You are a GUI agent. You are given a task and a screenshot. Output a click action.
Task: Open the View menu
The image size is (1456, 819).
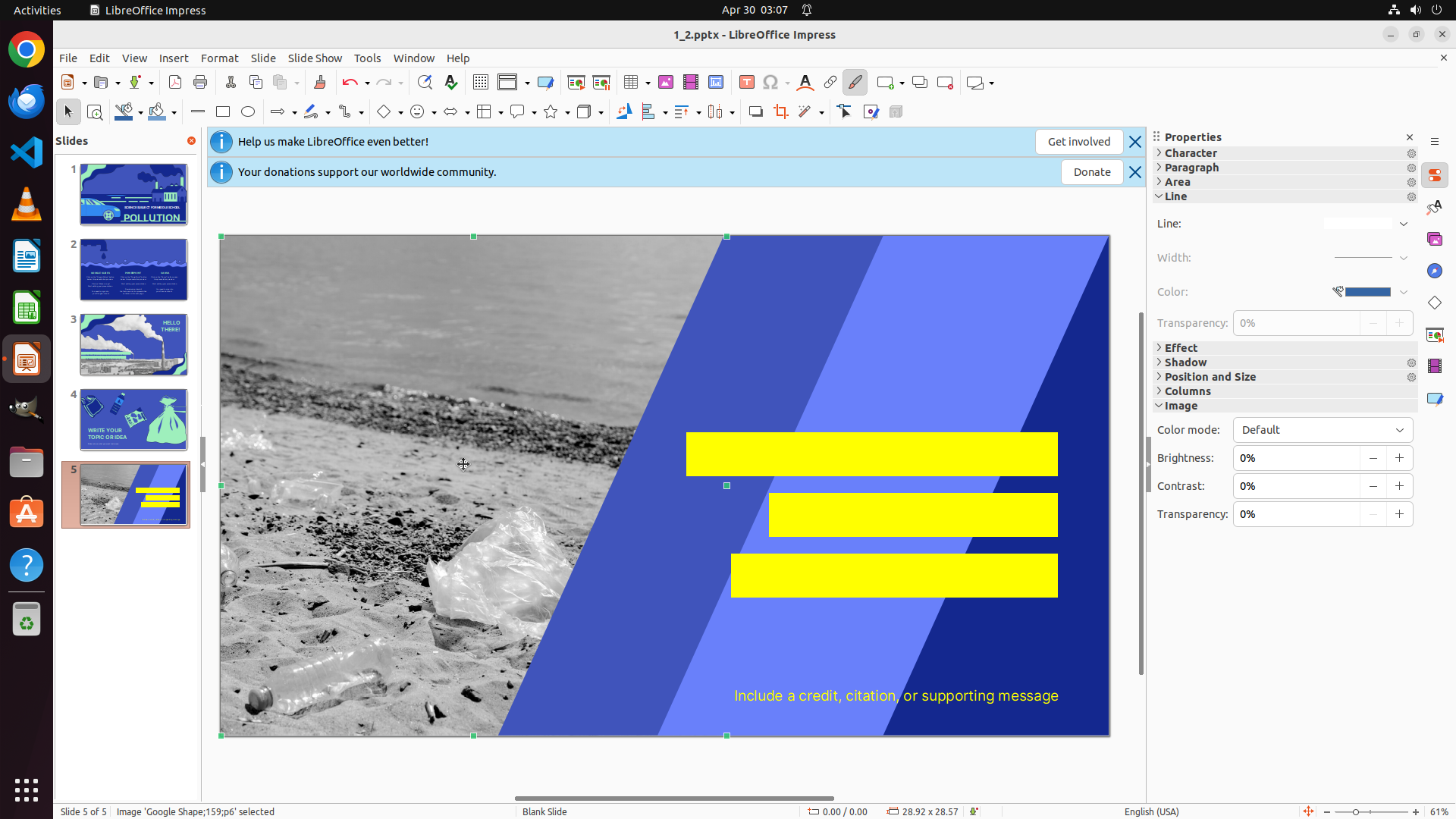(x=134, y=58)
